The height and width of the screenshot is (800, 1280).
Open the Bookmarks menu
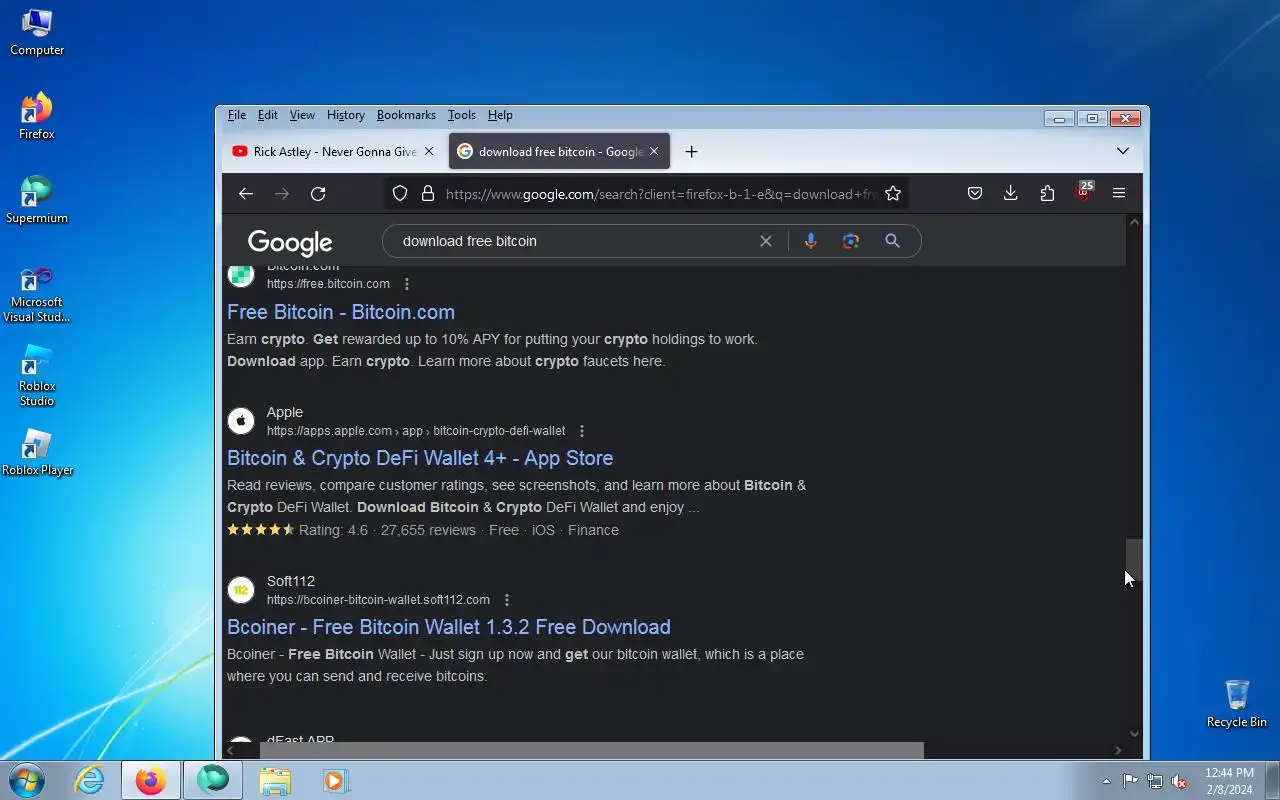[406, 115]
